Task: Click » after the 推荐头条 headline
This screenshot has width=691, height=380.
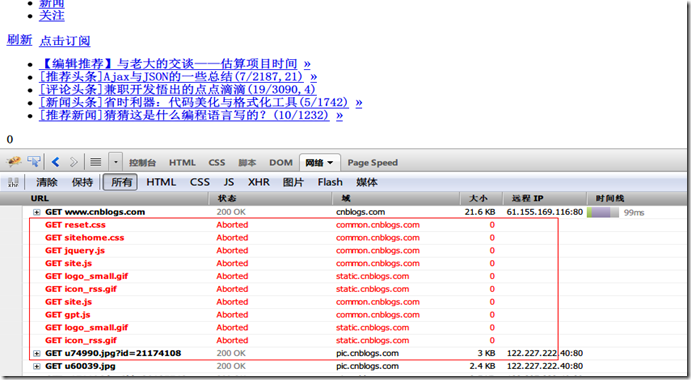Action: click(313, 77)
